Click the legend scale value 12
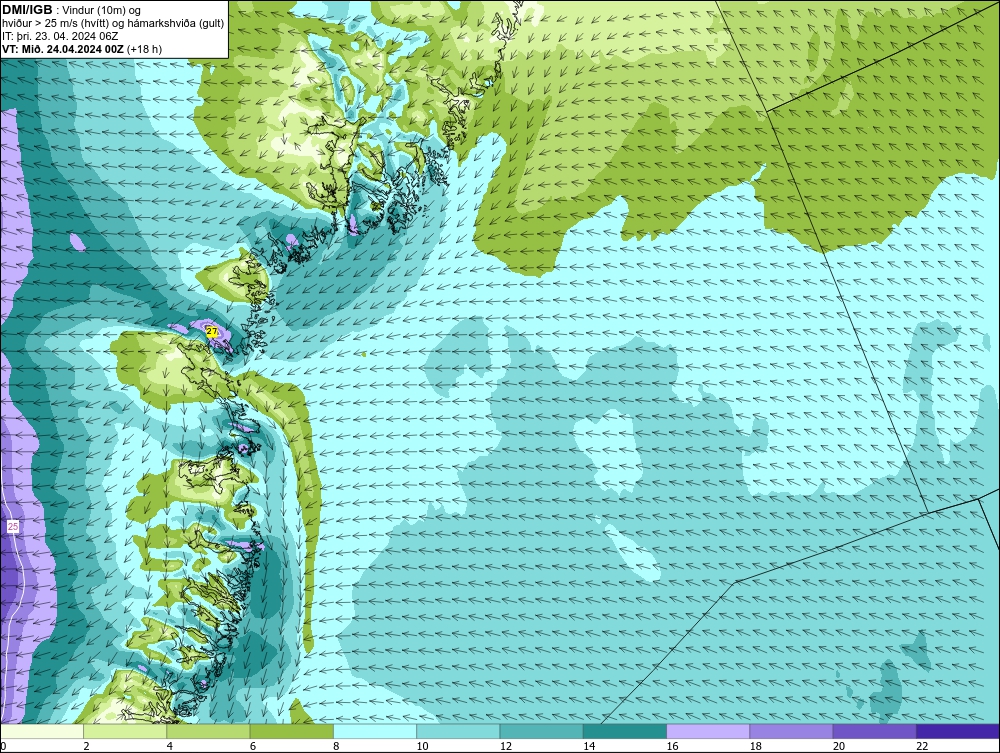The height and width of the screenshot is (753, 1000). pyautogui.click(x=506, y=747)
